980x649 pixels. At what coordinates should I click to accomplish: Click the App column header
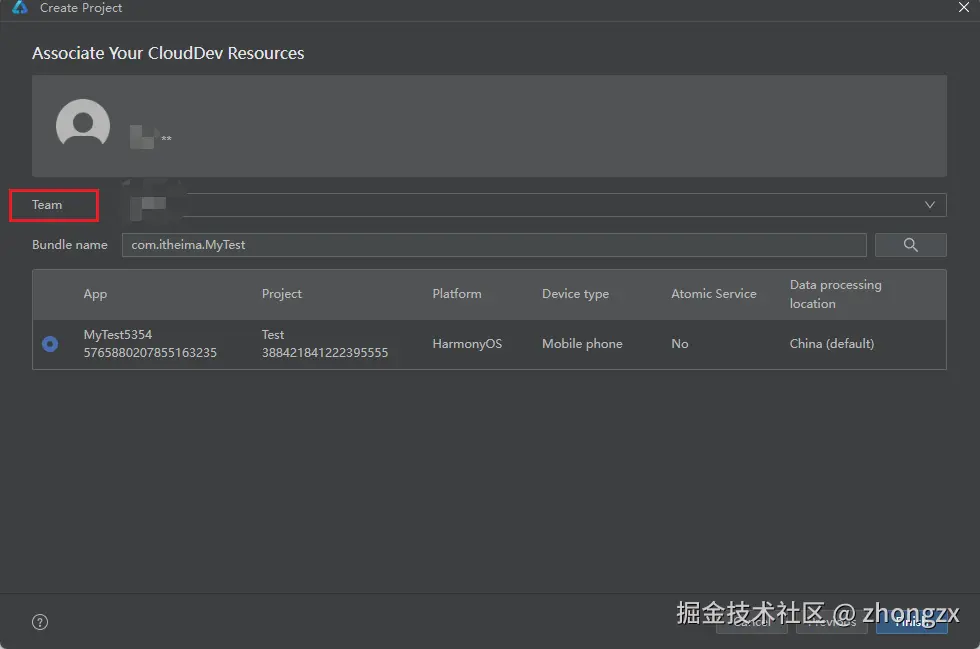[x=95, y=294]
